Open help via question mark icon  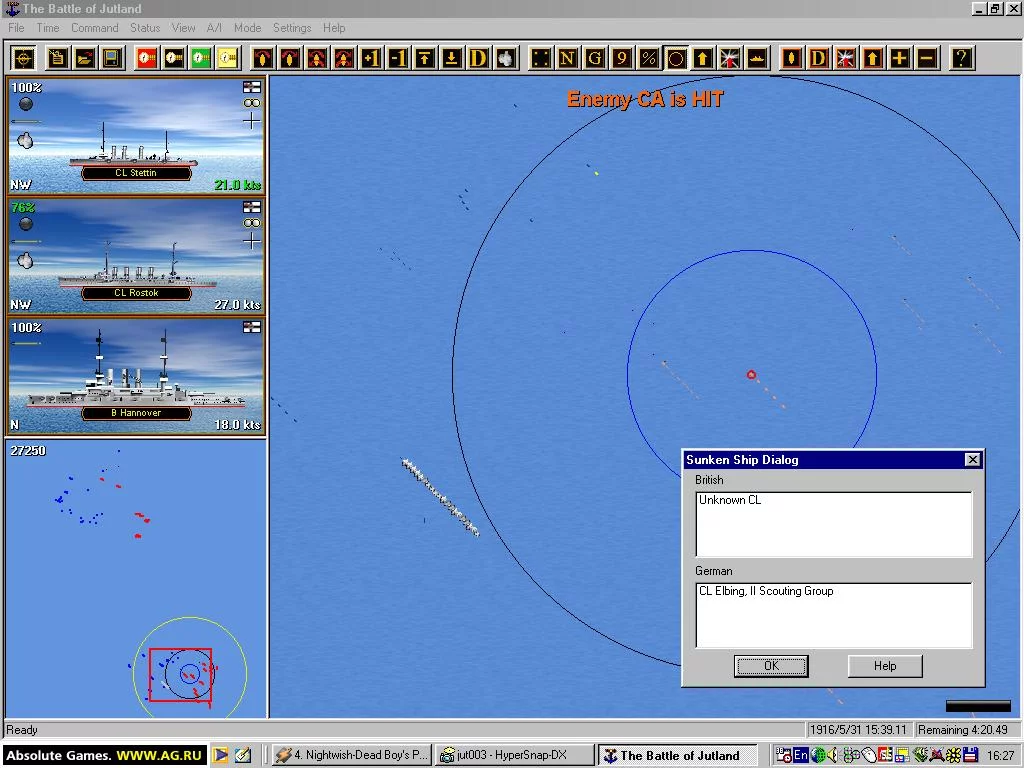click(x=961, y=58)
